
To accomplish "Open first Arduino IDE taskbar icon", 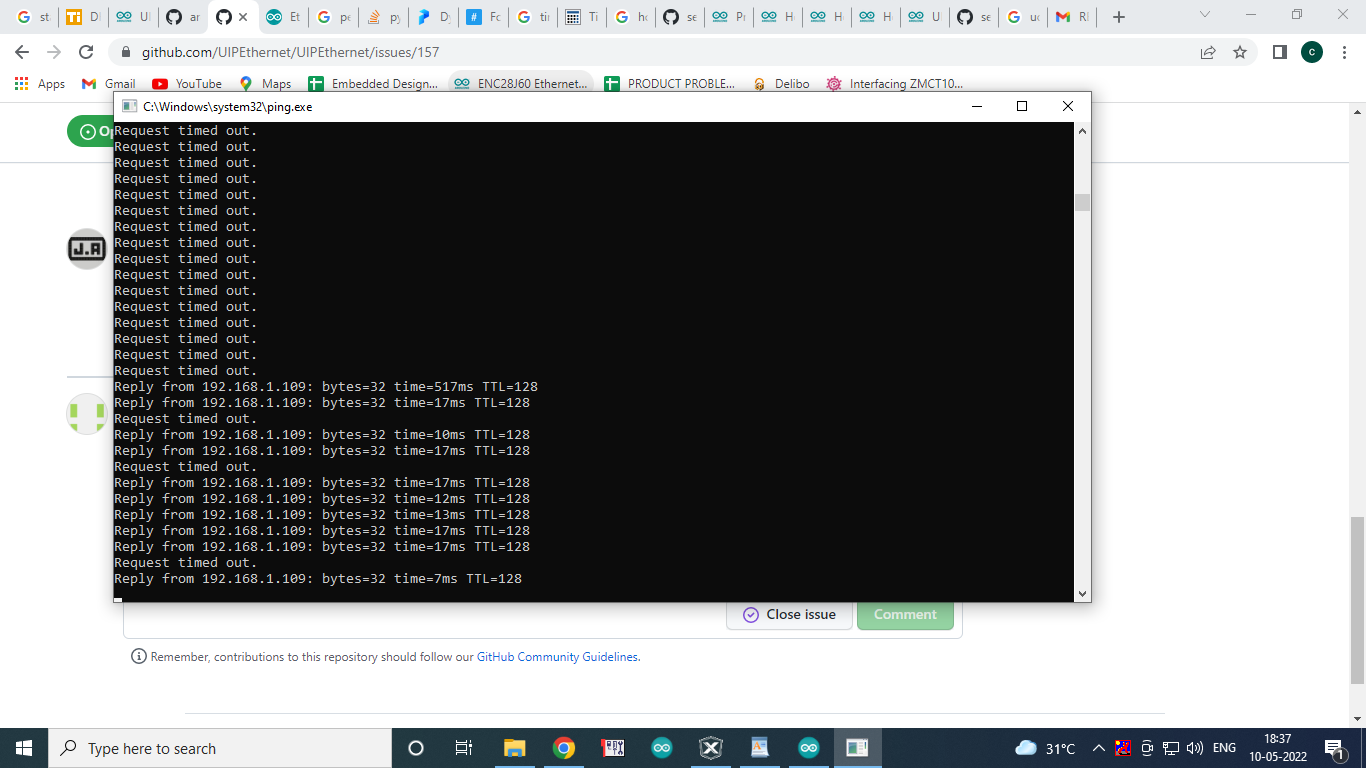I will pos(662,748).
